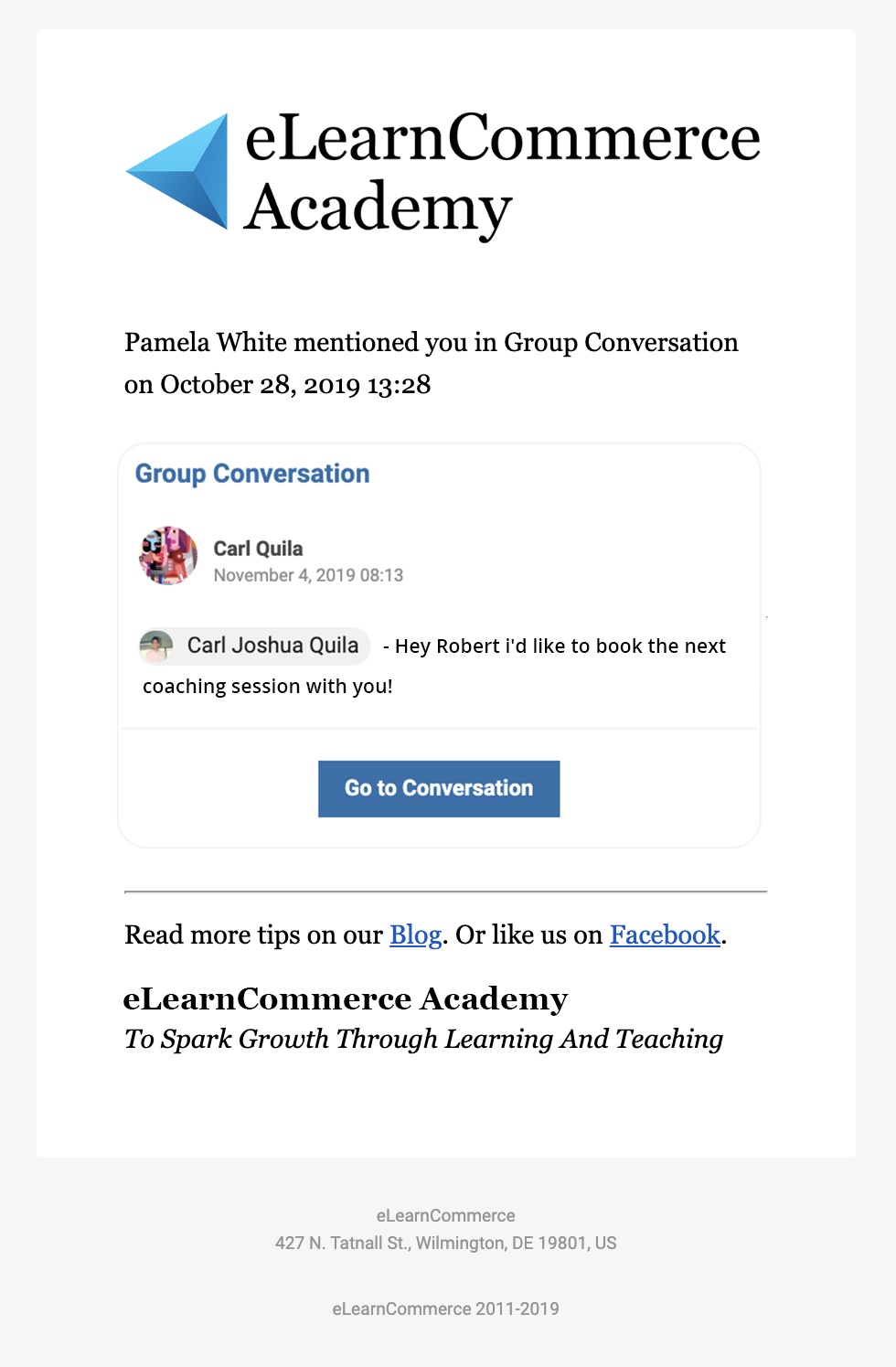The width and height of the screenshot is (896, 1367).
Task: Click the Group Conversation card heading
Action: click(x=252, y=474)
